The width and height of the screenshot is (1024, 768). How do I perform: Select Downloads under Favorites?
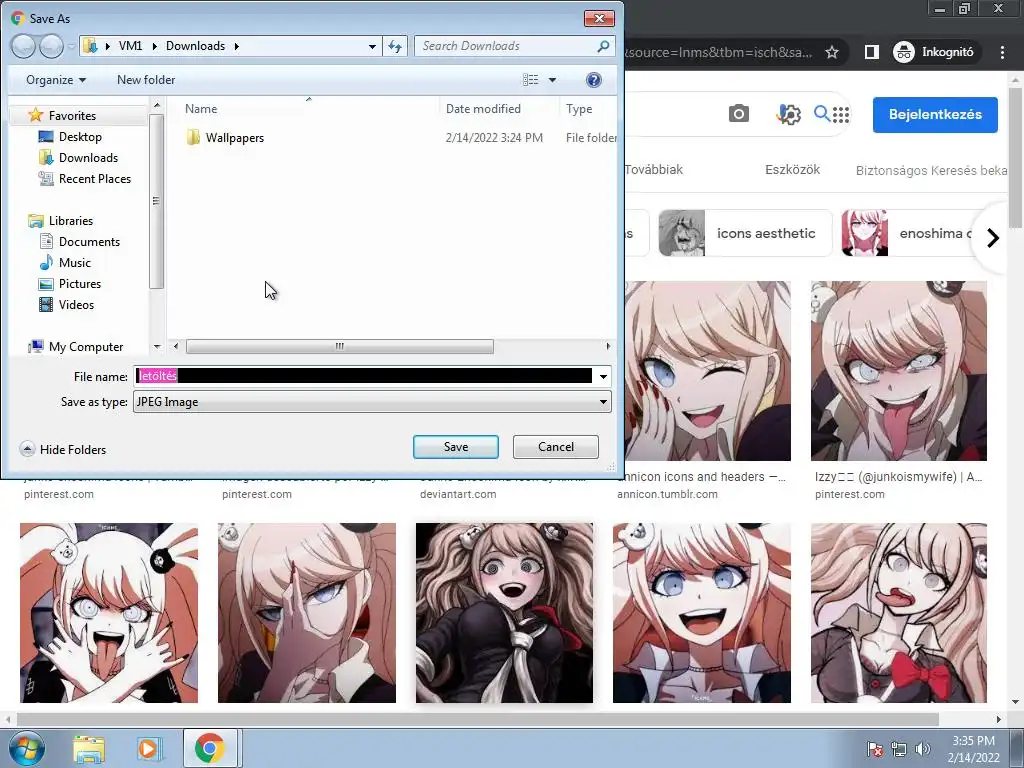pyautogui.click(x=88, y=157)
